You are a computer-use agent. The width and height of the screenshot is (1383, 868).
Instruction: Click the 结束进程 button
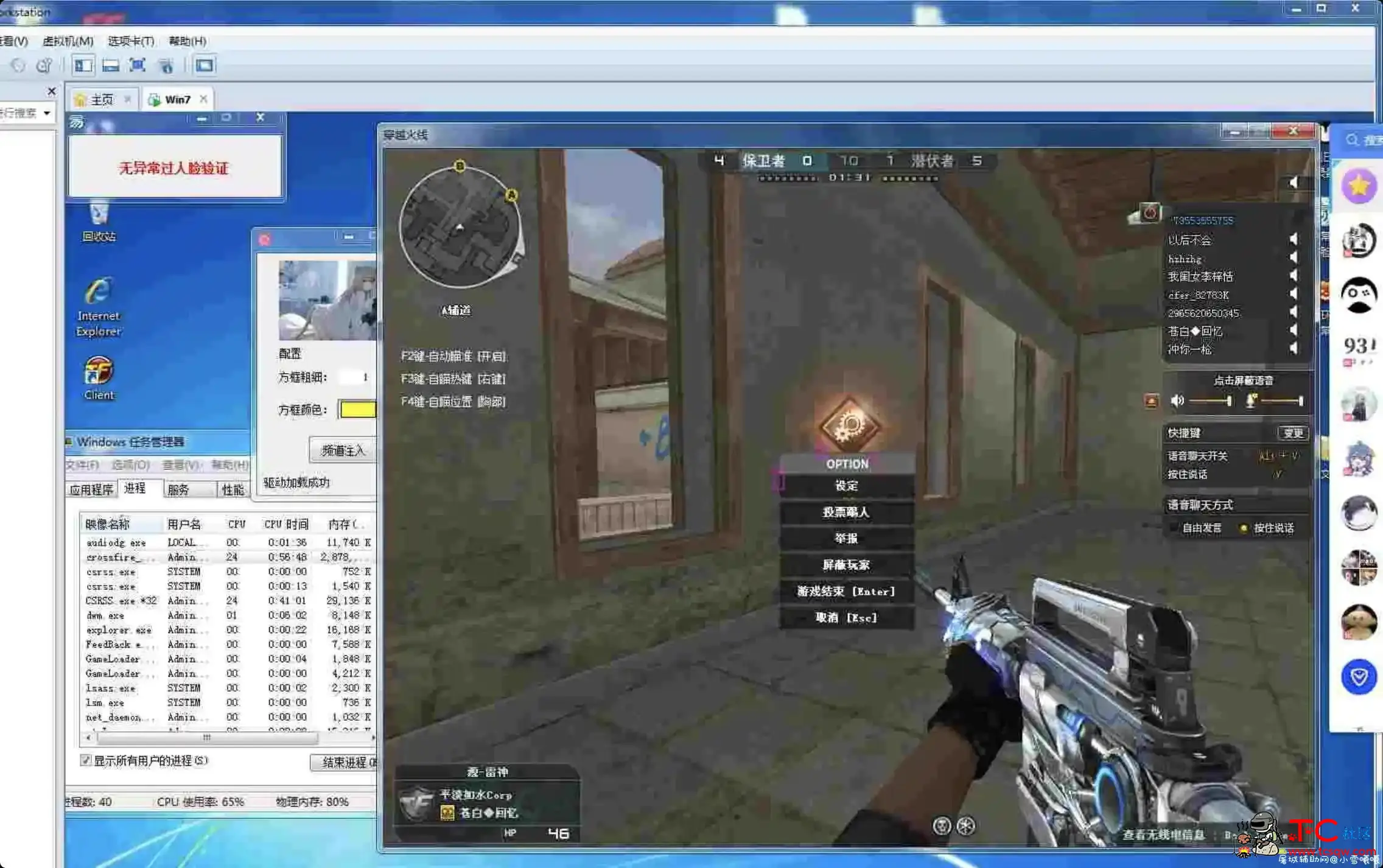click(x=343, y=763)
